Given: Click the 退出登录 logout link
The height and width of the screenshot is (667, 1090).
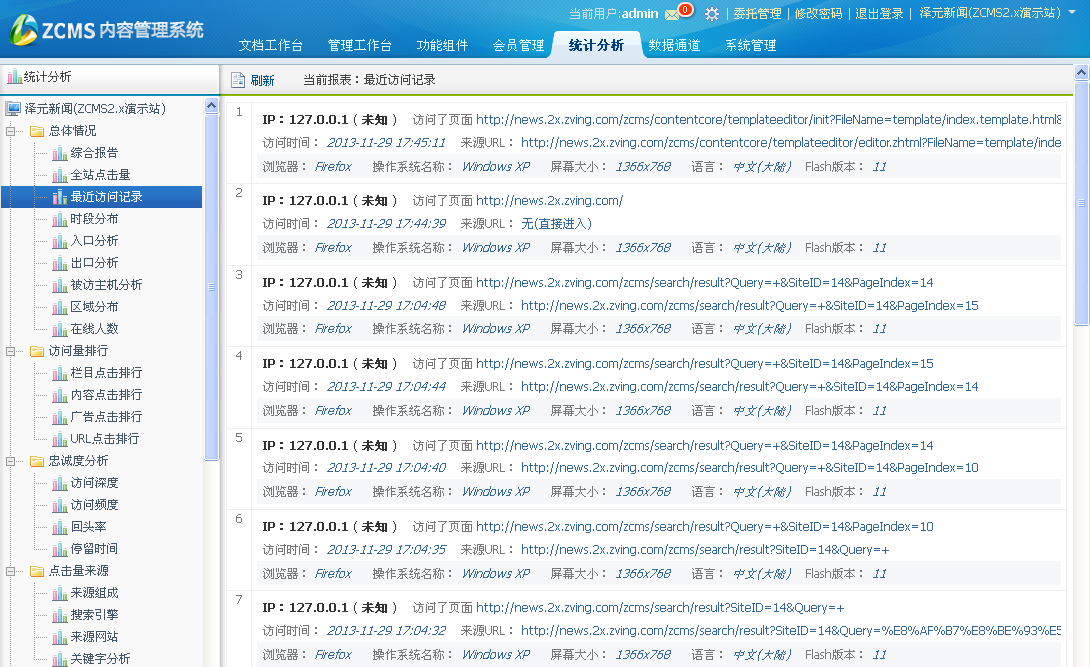Looking at the screenshot, I should [879, 13].
